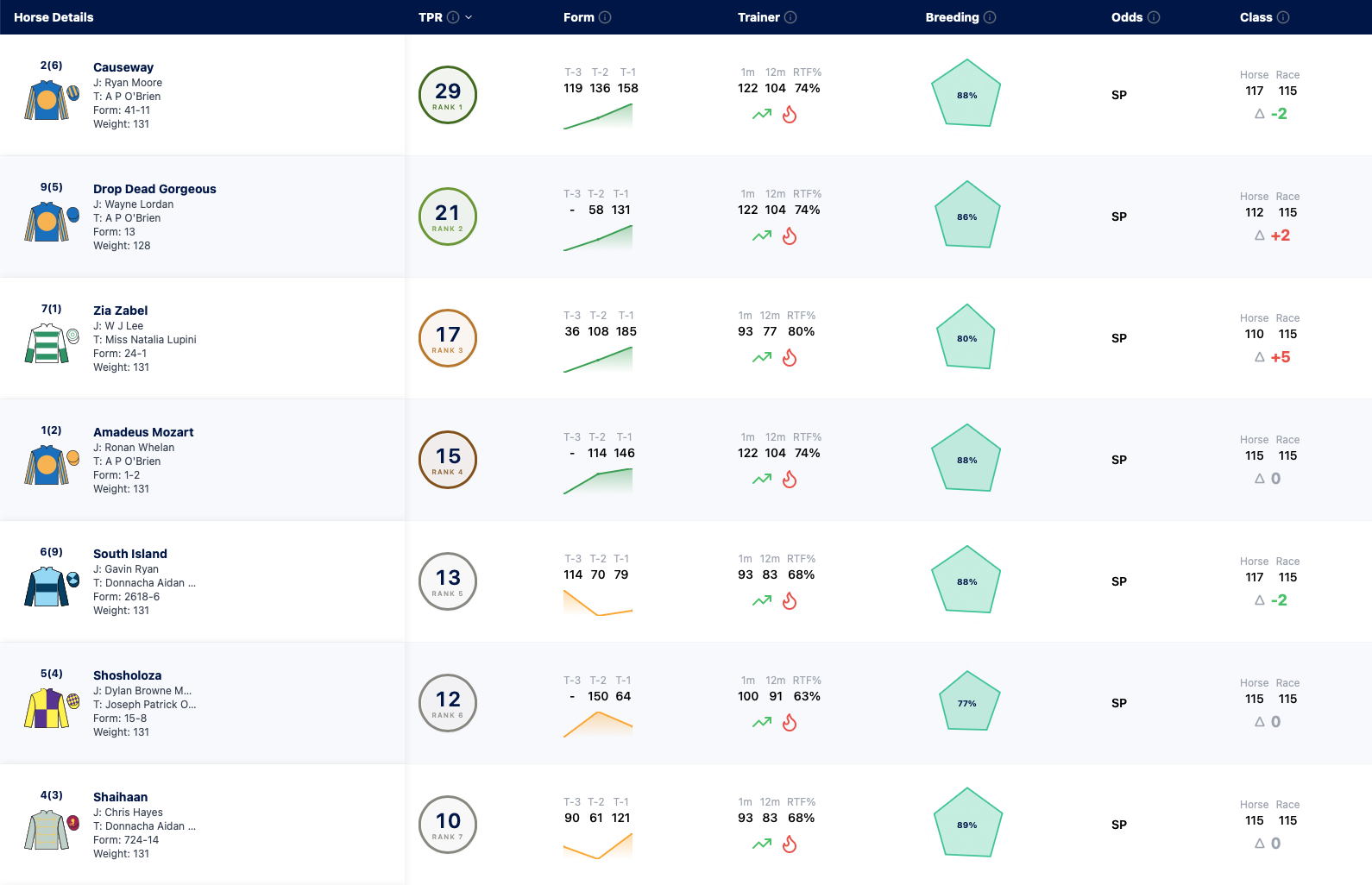Click Shaihaan's TPR 10 rank badge
Viewport: 1372px width, 885px height.
448,825
